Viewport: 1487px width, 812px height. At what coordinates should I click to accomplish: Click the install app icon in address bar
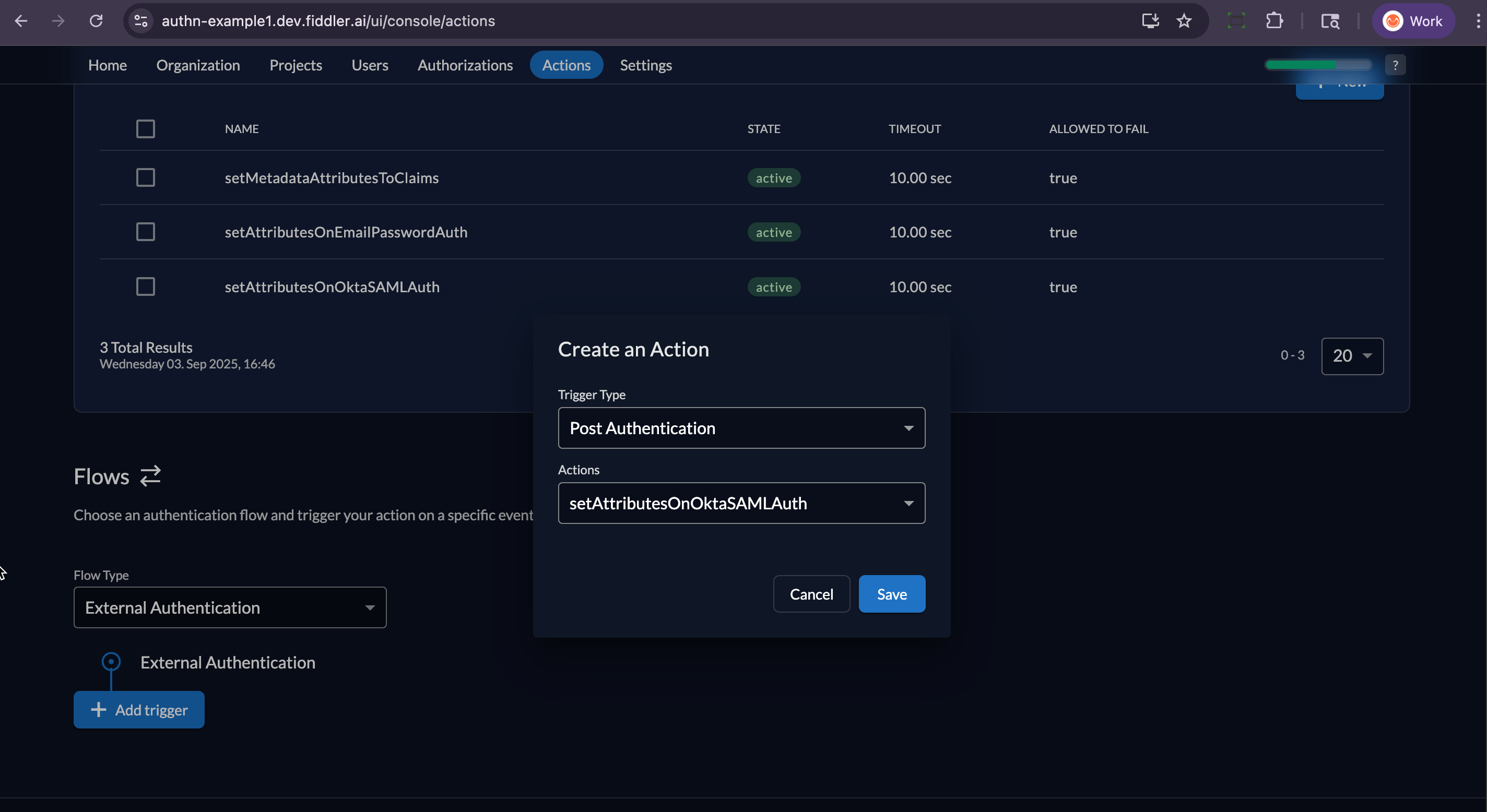coord(1150,21)
